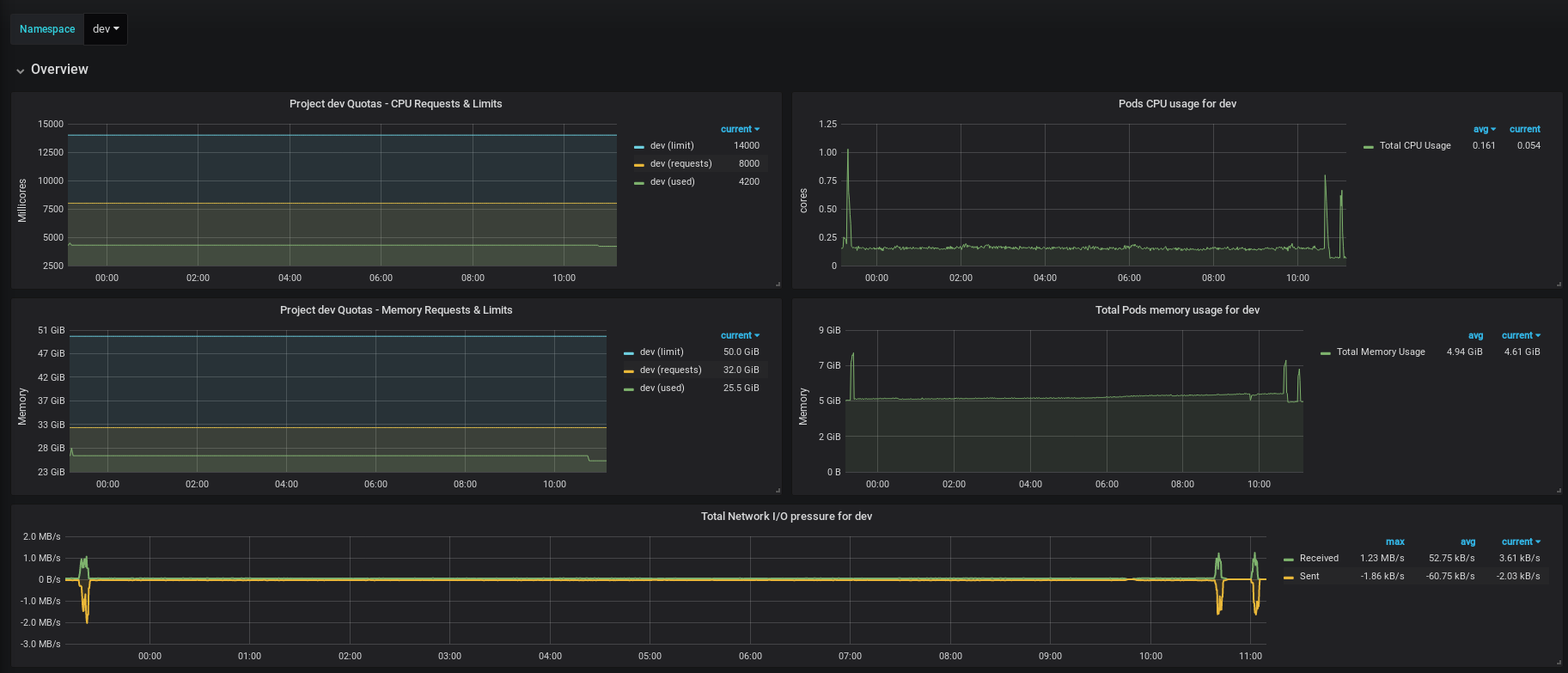The image size is (1568, 673).
Task: Click resize handle of Memory Requests & Limits panel
Action: coord(778,490)
